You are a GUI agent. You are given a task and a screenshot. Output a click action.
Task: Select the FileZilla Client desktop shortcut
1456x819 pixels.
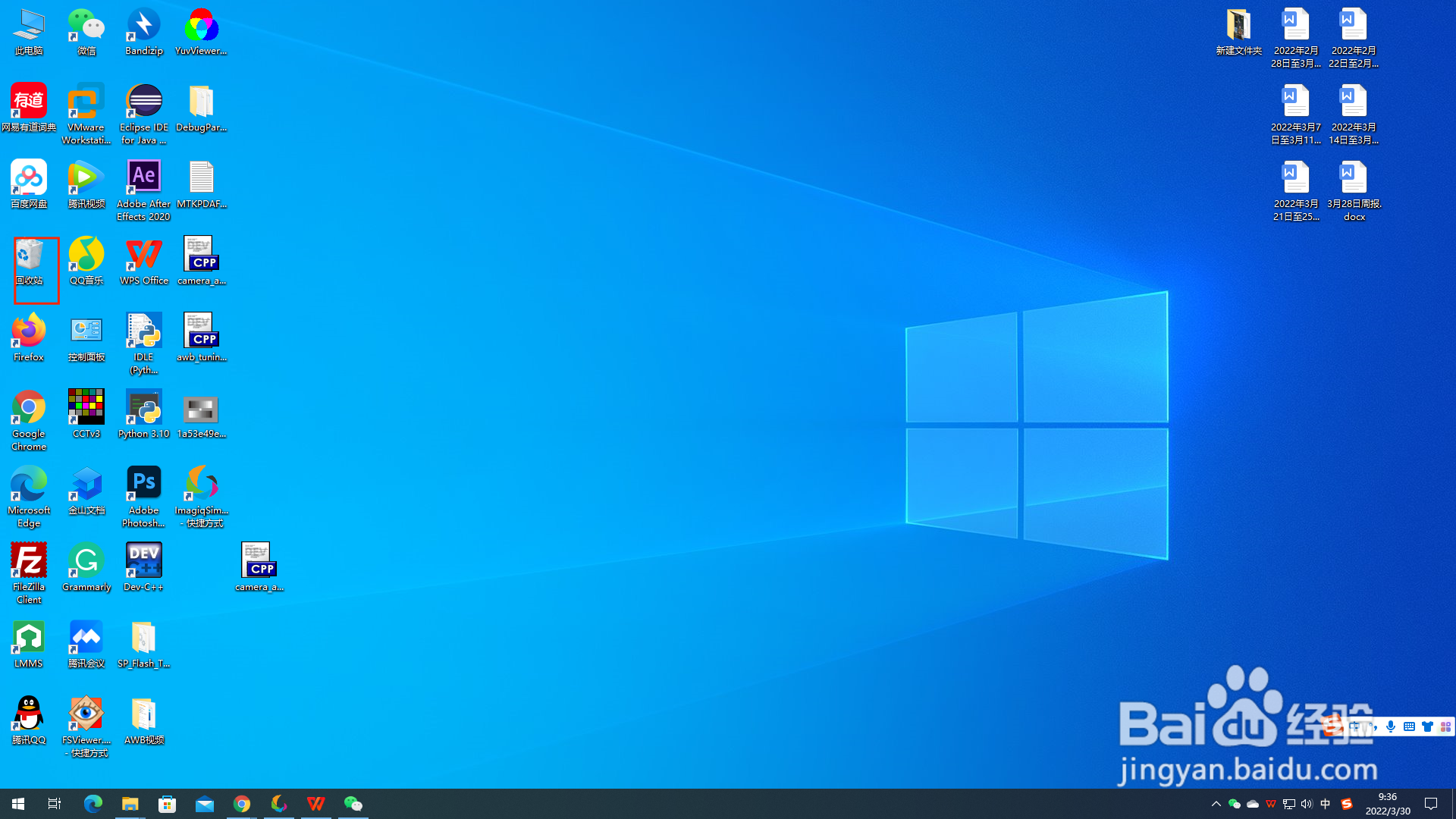coord(29,574)
